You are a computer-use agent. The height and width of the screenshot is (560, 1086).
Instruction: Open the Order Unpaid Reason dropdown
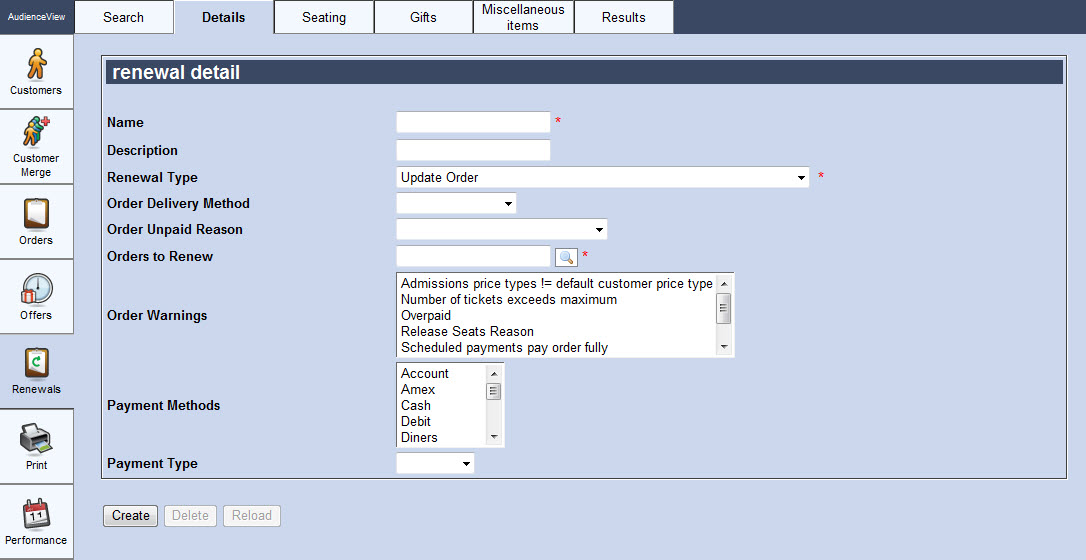(501, 229)
